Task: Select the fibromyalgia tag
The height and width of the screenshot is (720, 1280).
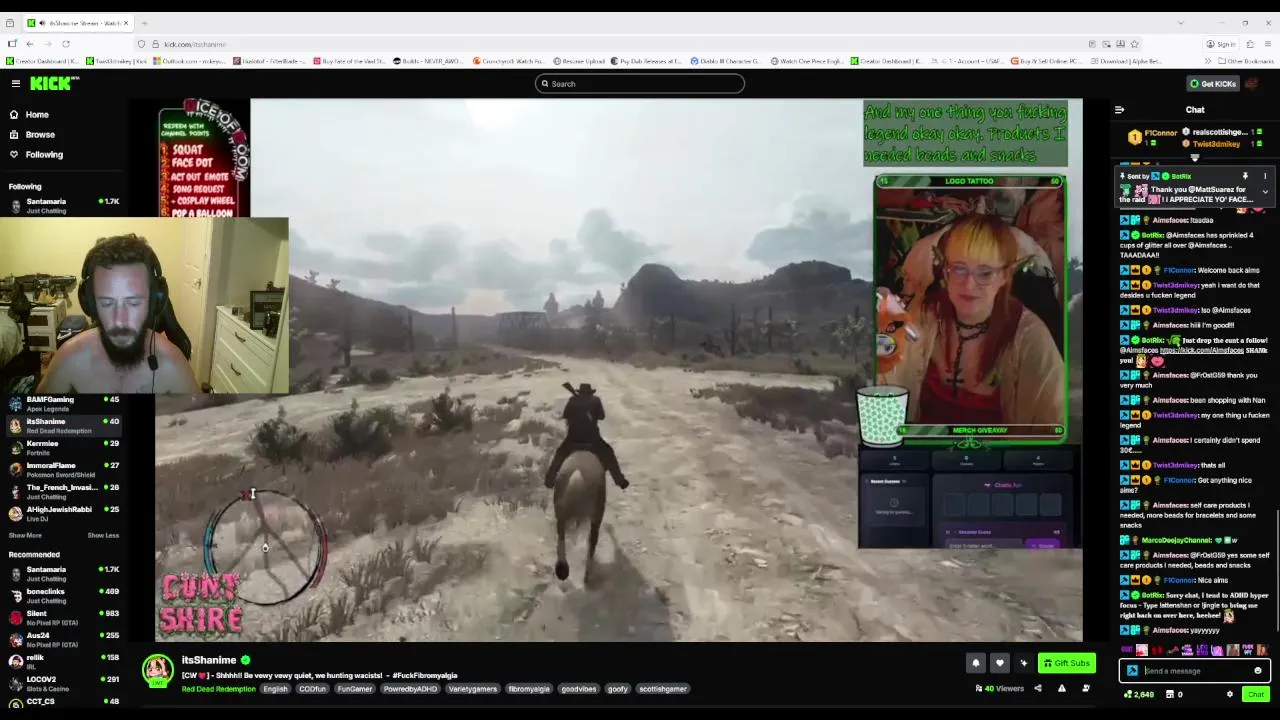Action: [529, 689]
